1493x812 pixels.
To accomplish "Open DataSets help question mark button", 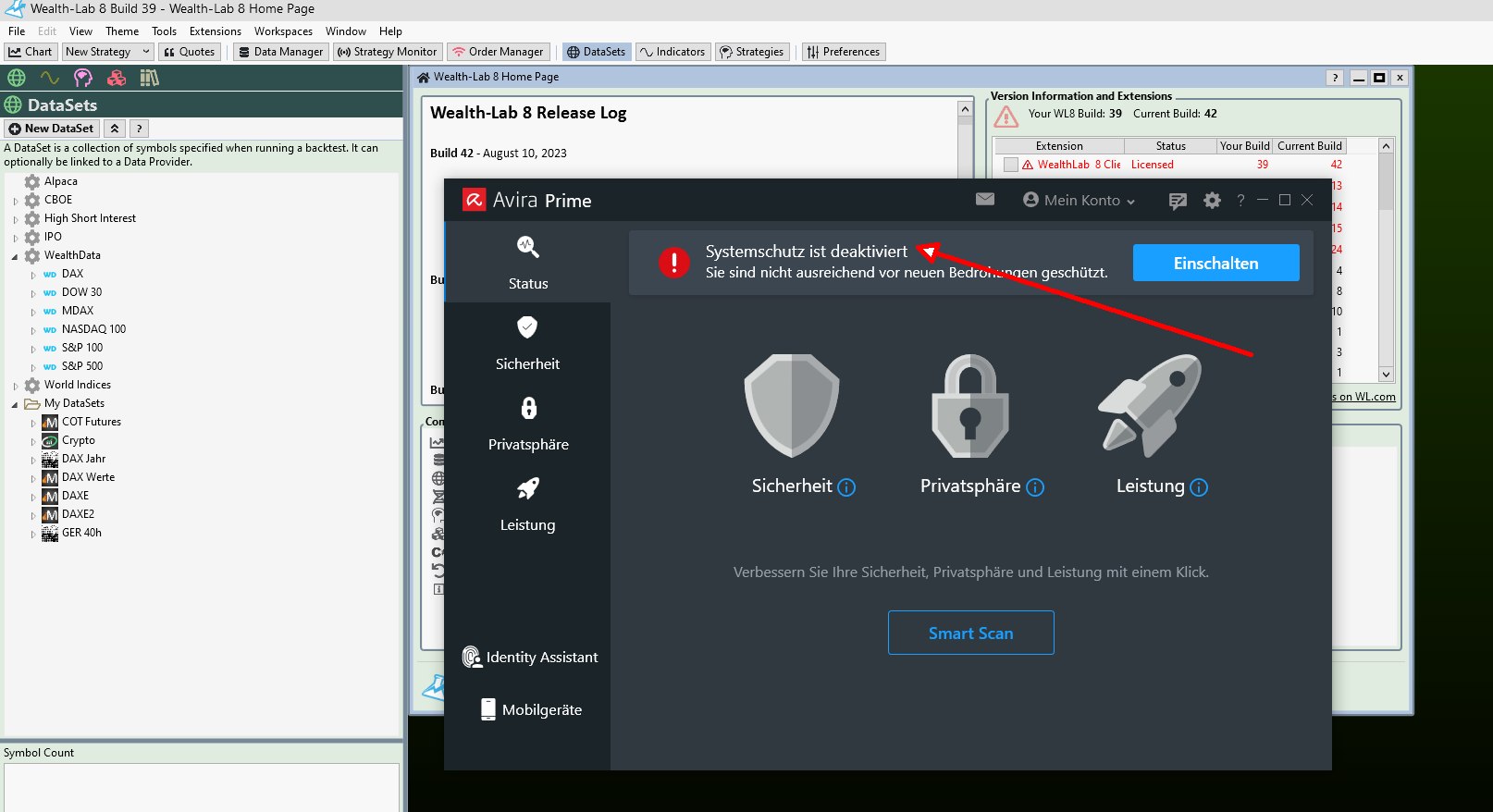I will [x=138, y=129].
